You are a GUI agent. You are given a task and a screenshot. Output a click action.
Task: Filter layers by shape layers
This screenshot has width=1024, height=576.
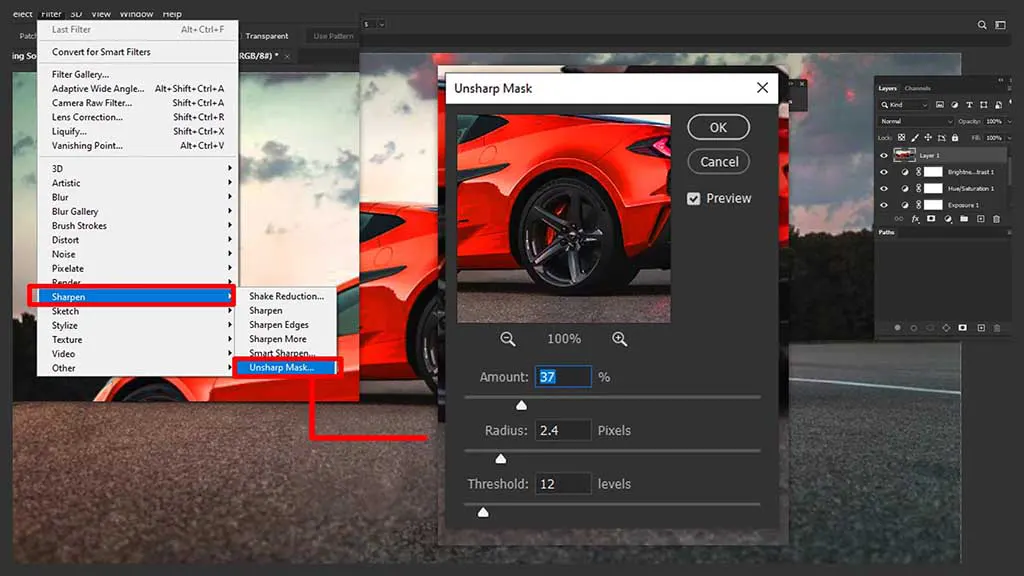[x=984, y=104]
